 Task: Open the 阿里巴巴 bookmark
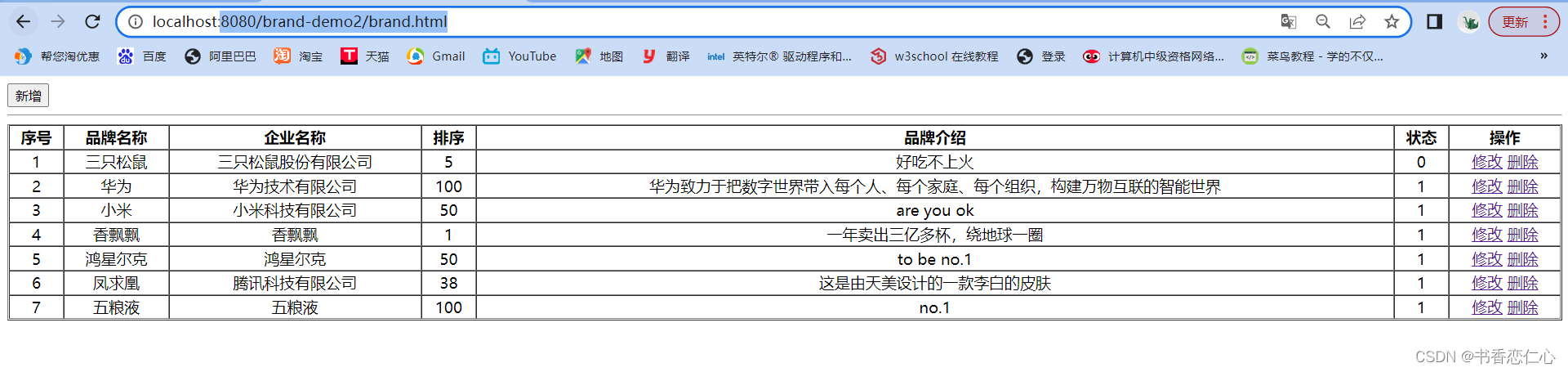click(220, 56)
